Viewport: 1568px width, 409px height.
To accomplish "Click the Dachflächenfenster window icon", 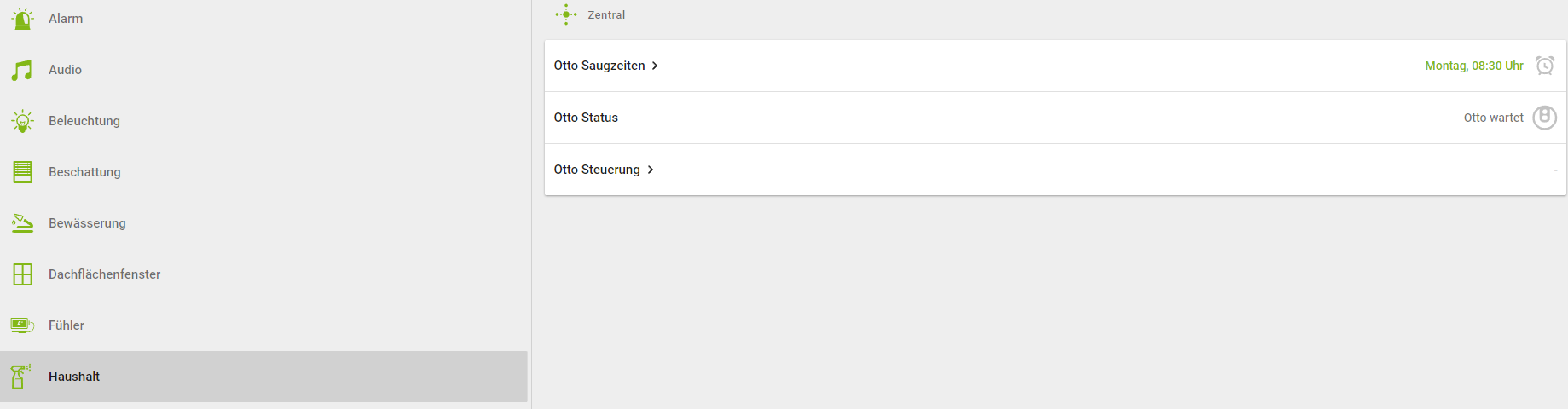I will coord(23,274).
